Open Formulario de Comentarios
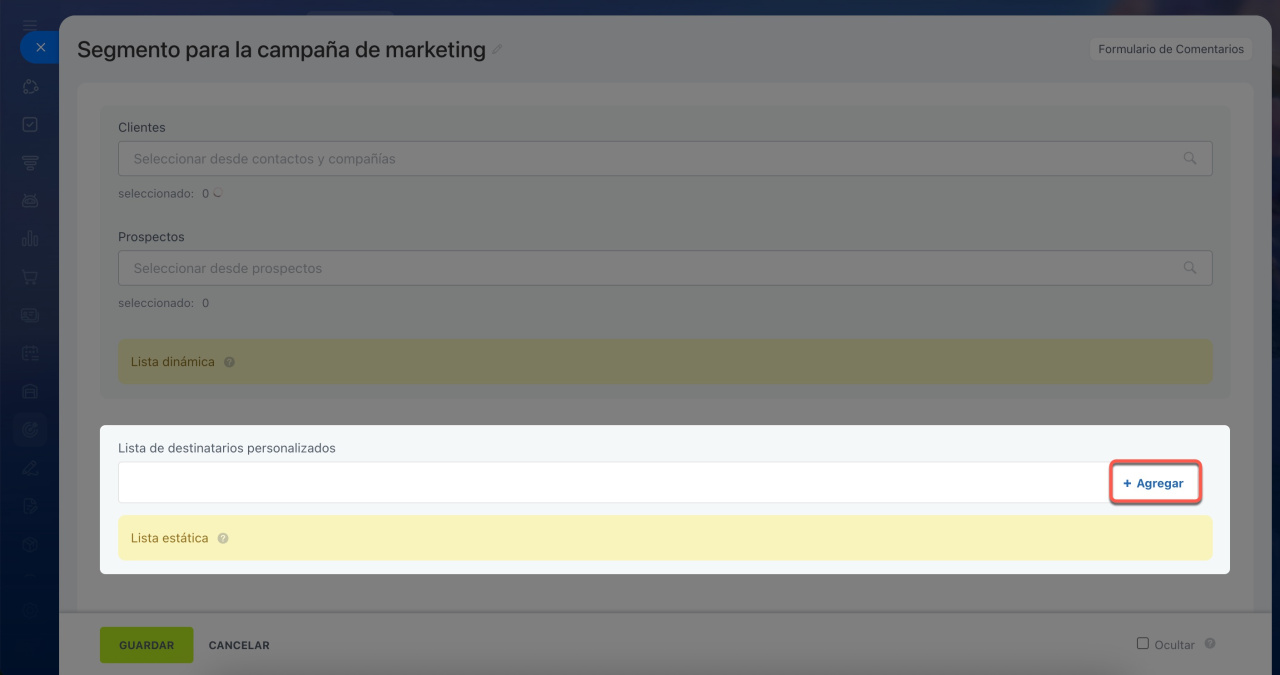Viewport: 1280px width, 675px height. (1171, 49)
